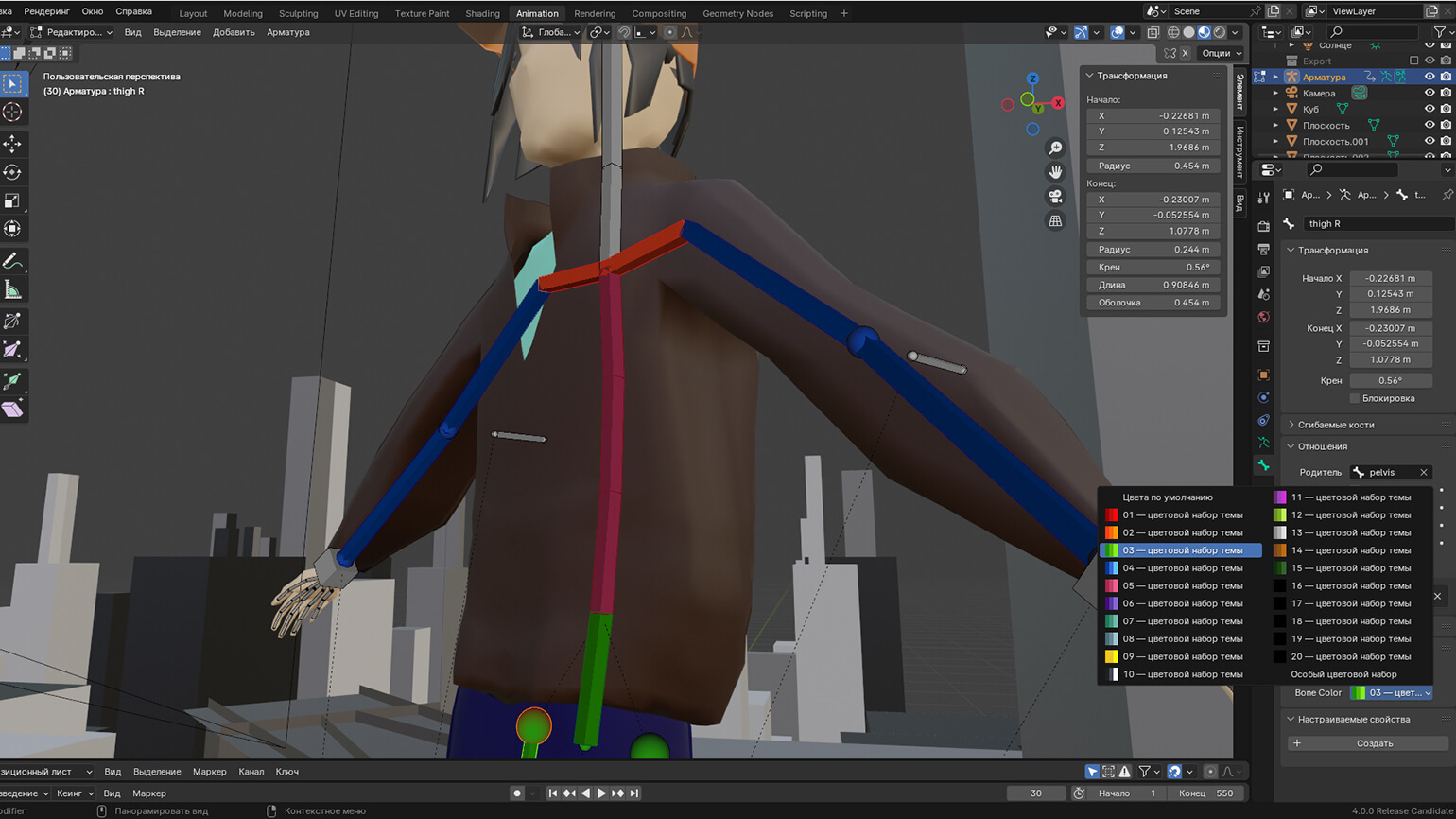
Task: Open the Опции dropdown in viewport header
Action: [1222, 53]
